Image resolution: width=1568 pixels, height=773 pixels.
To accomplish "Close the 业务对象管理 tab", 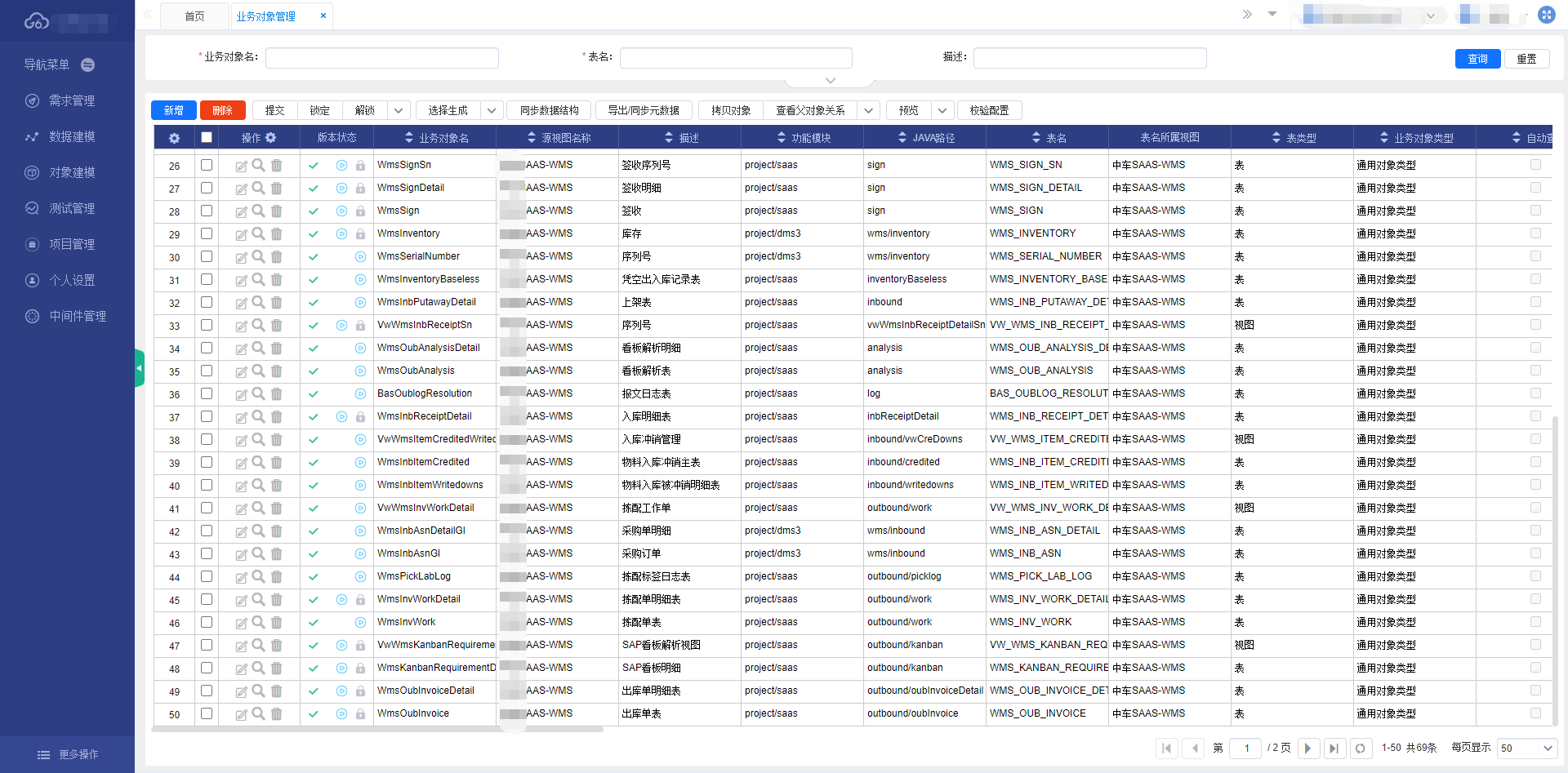I will (323, 16).
